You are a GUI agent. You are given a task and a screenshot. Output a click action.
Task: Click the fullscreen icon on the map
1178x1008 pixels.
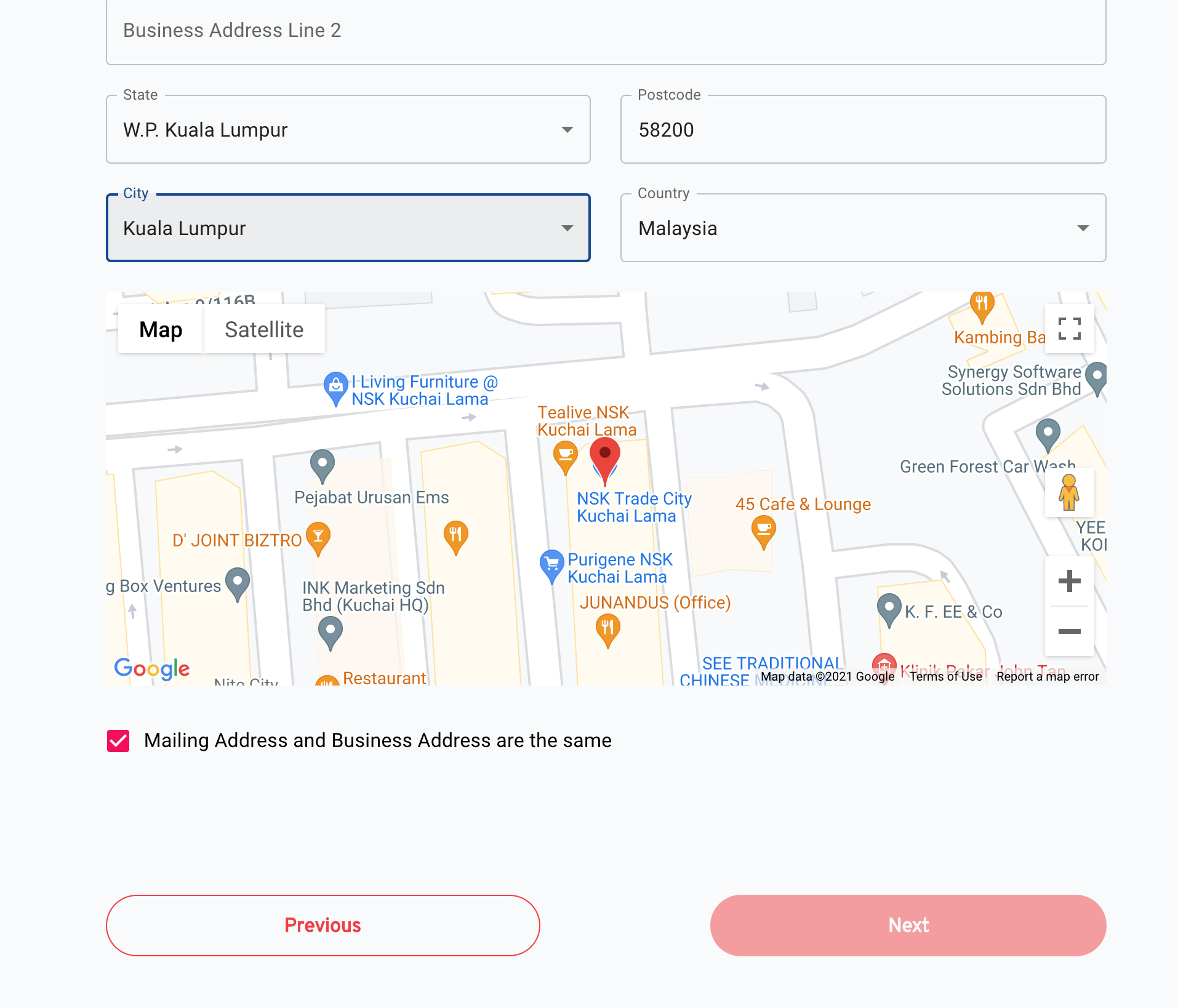(x=1070, y=329)
